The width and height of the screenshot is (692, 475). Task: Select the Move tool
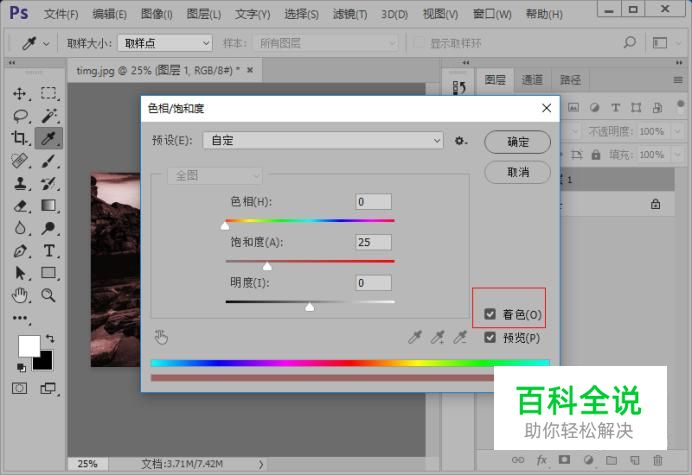point(19,94)
